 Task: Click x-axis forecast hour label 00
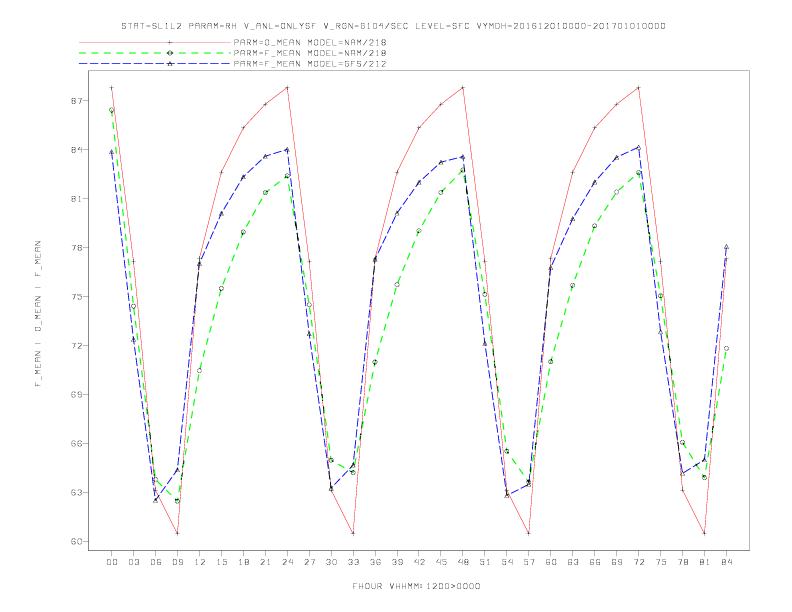(x=112, y=562)
